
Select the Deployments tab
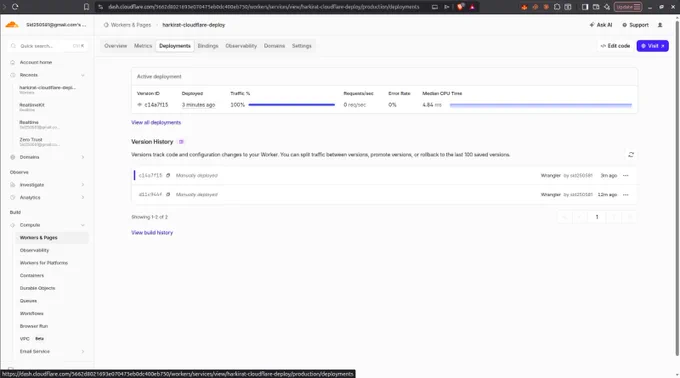pyautogui.click(x=175, y=46)
